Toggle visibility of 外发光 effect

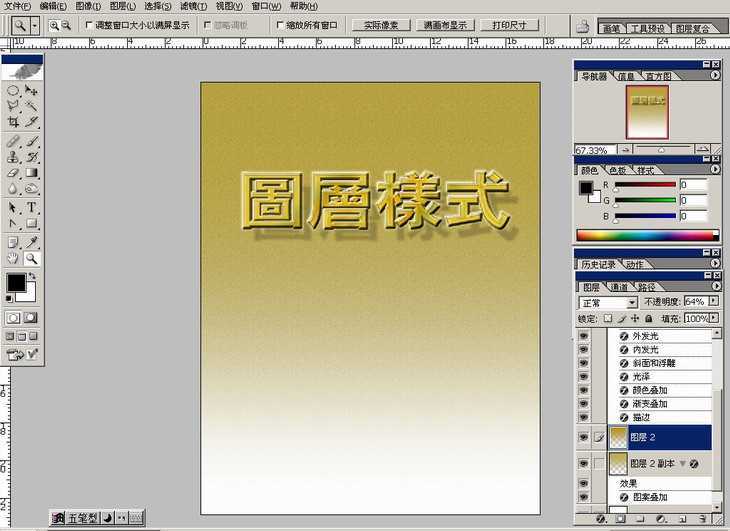[583, 336]
